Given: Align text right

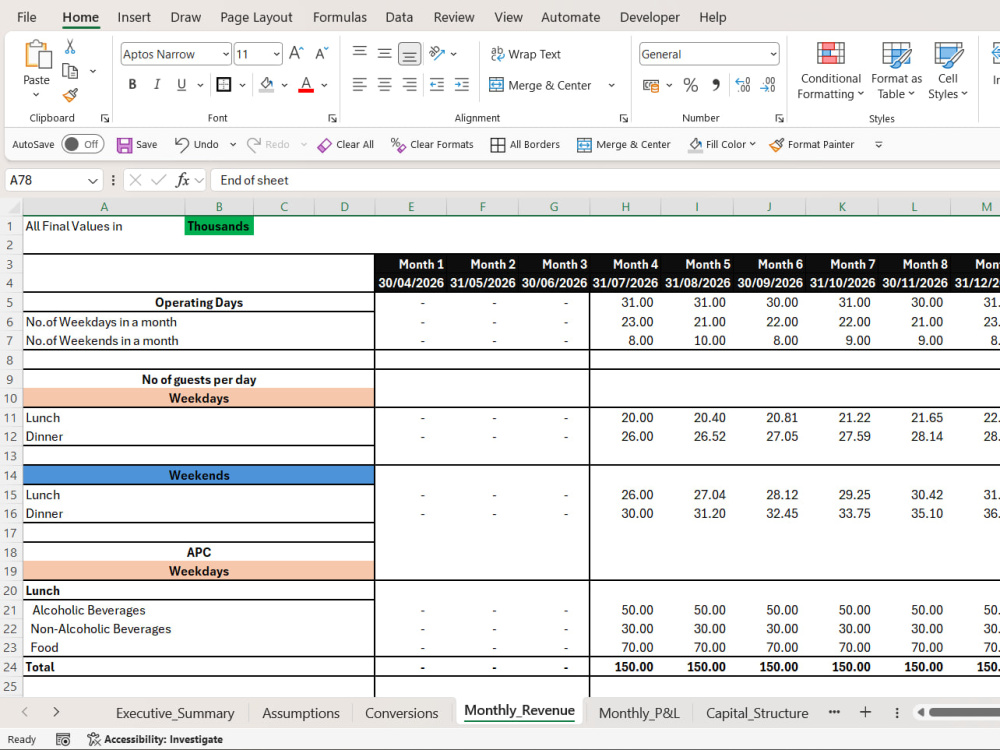Looking at the screenshot, I should 409,84.
